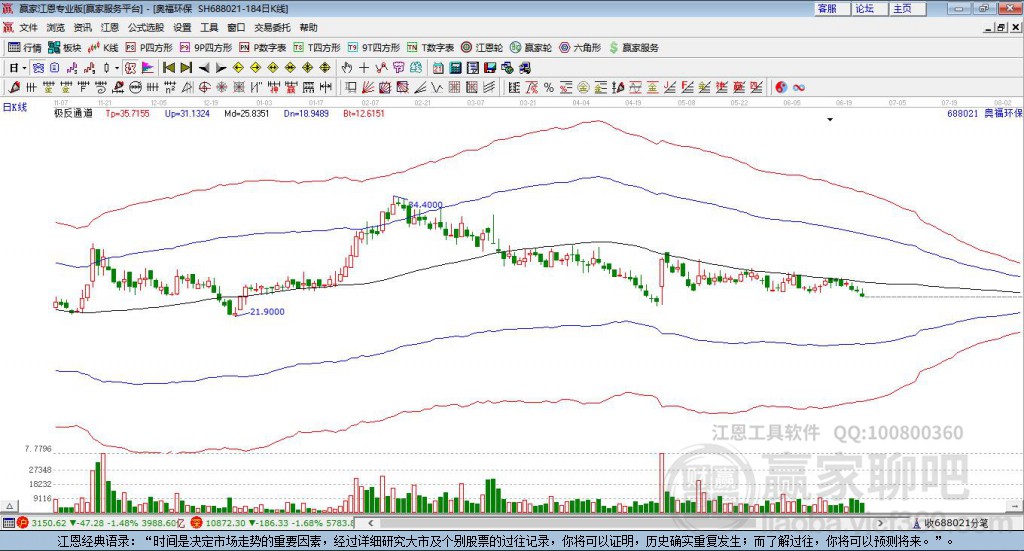Image resolution: width=1024 pixels, height=551 pixels.
Task: Open the 资讯 menu
Action: tap(82, 27)
